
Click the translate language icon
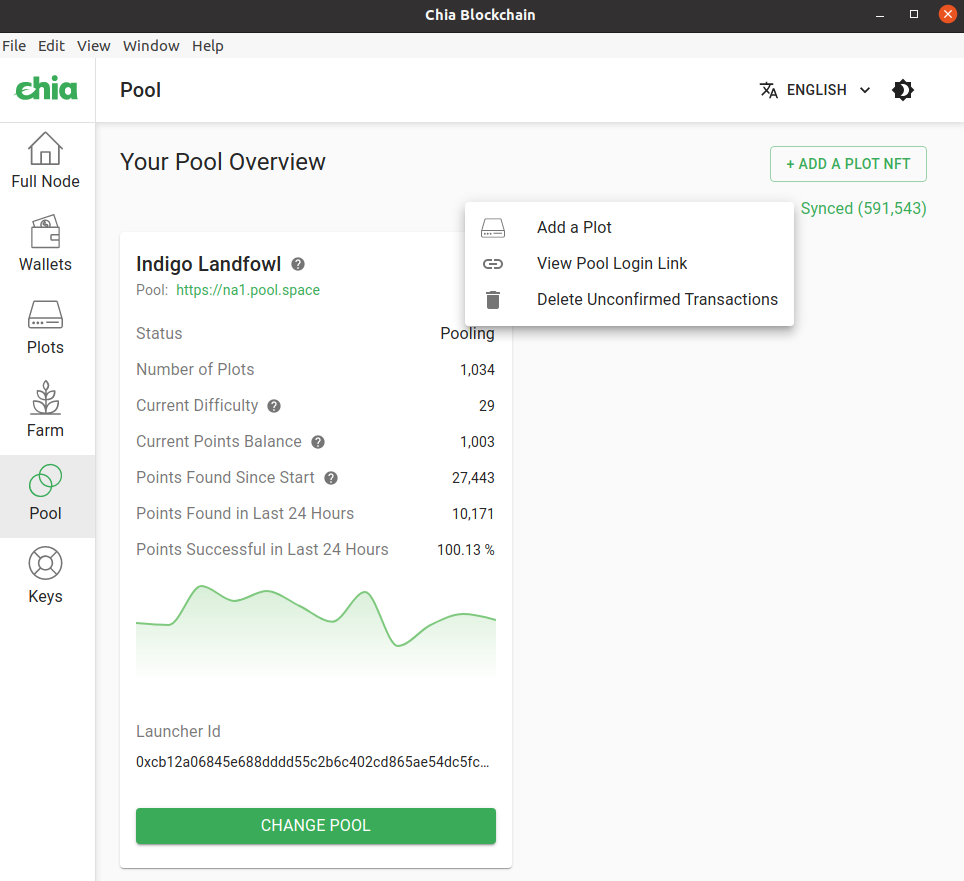tap(768, 90)
